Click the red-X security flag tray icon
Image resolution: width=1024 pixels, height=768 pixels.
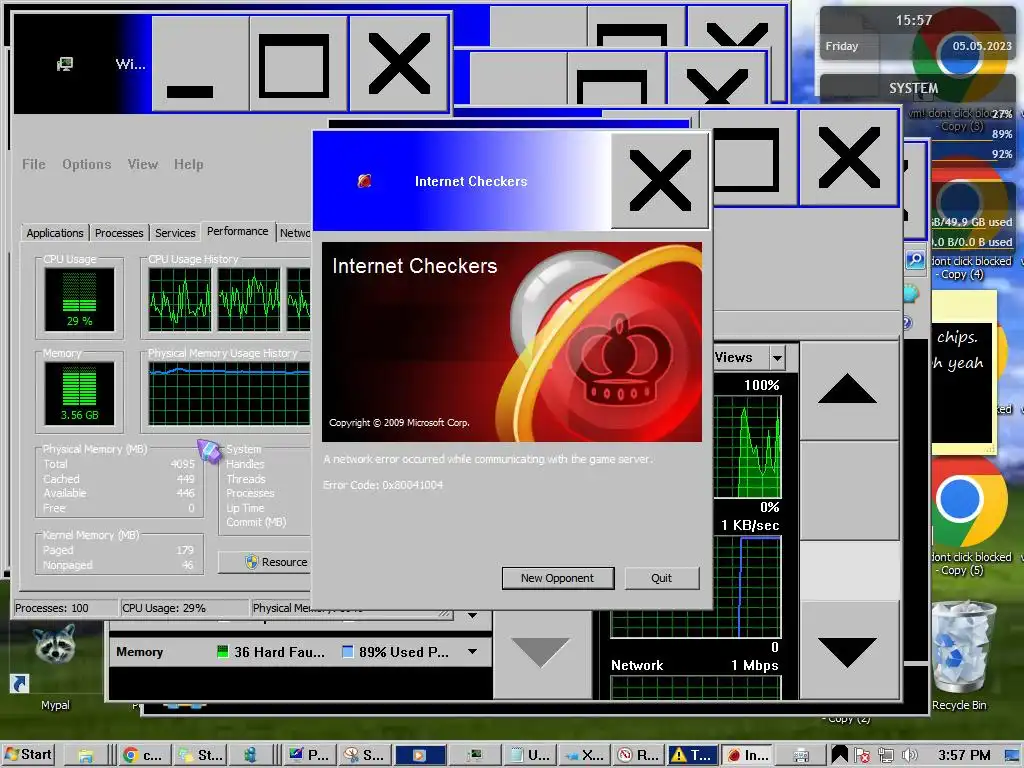tap(862, 756)
